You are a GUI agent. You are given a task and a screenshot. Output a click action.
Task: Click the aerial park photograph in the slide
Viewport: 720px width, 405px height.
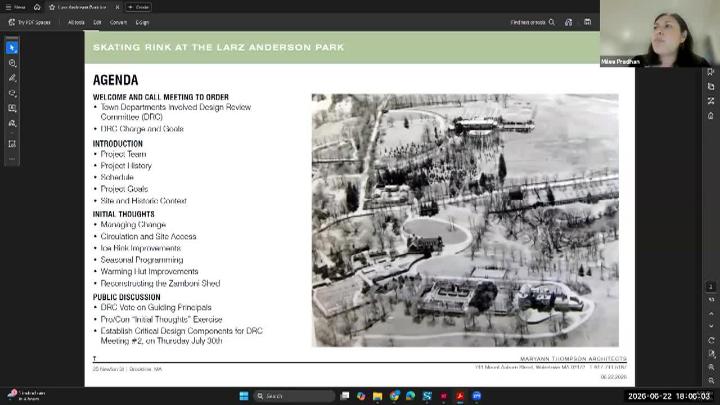click(x=465, y=220)
